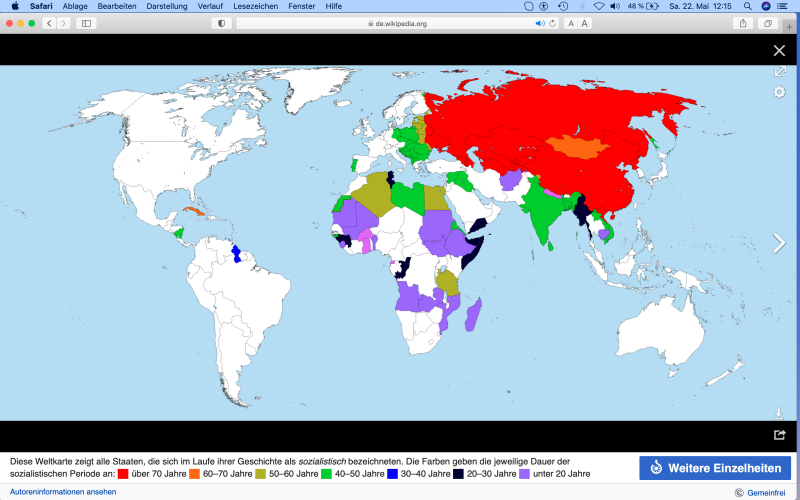800x500 pixels.
Task: Click the larger text size A button
Action: pyautogui.click(x=585, y=23)
